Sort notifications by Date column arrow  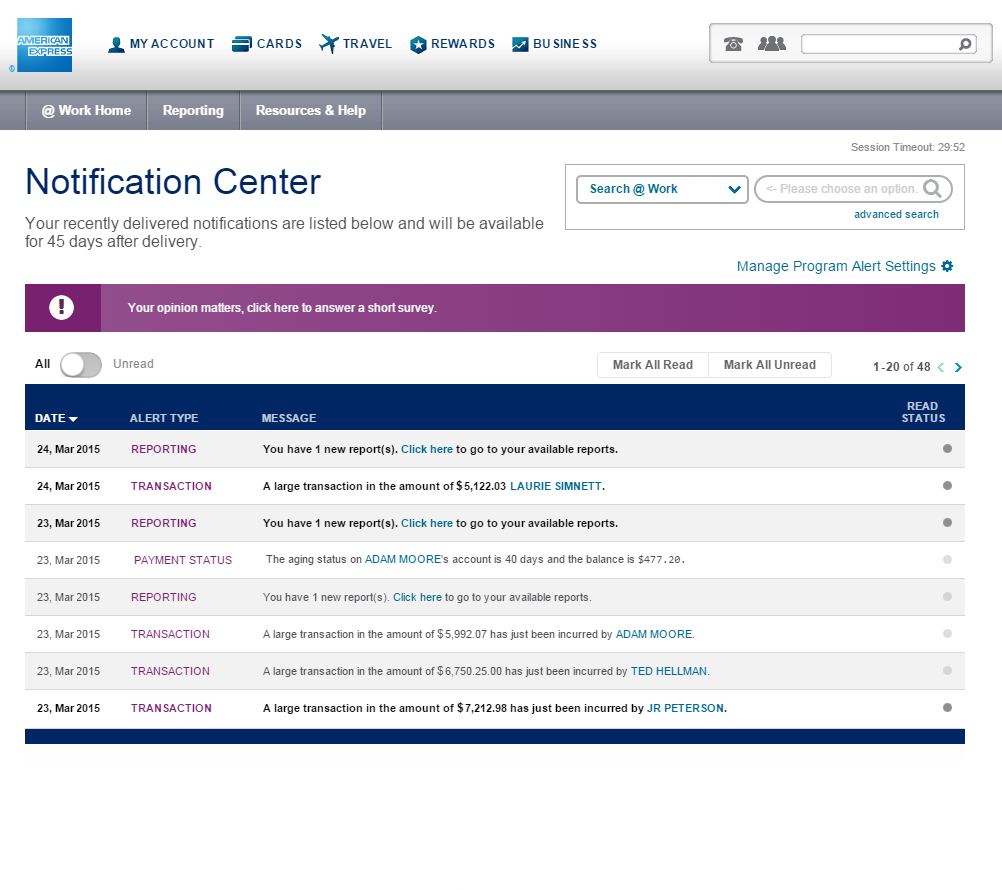click(x=74, y=419)
